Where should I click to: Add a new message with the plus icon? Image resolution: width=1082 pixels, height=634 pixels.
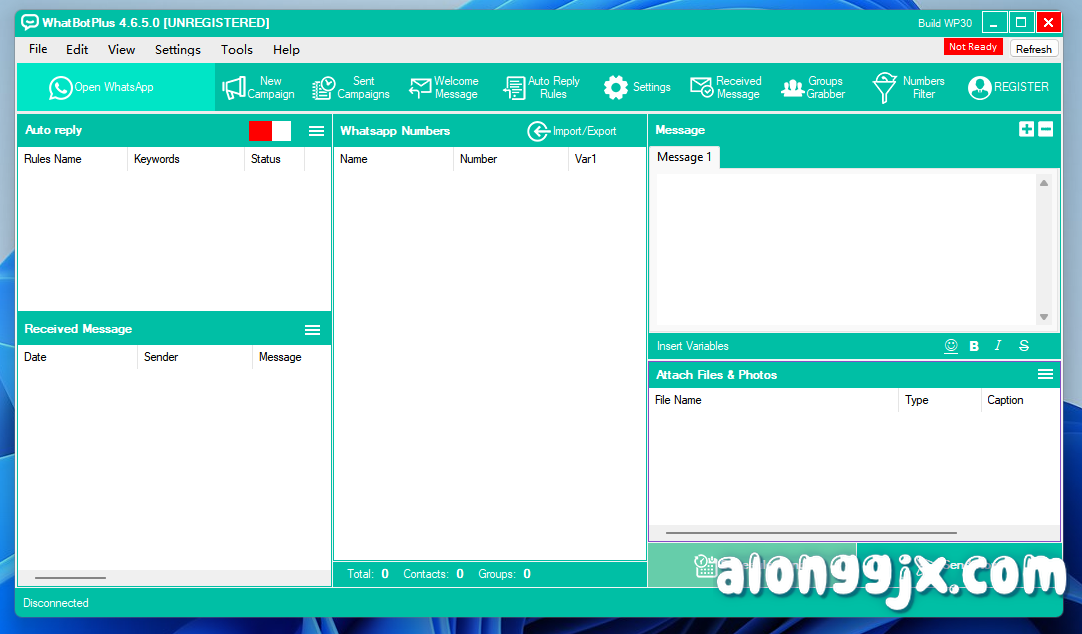[1026, 129]
